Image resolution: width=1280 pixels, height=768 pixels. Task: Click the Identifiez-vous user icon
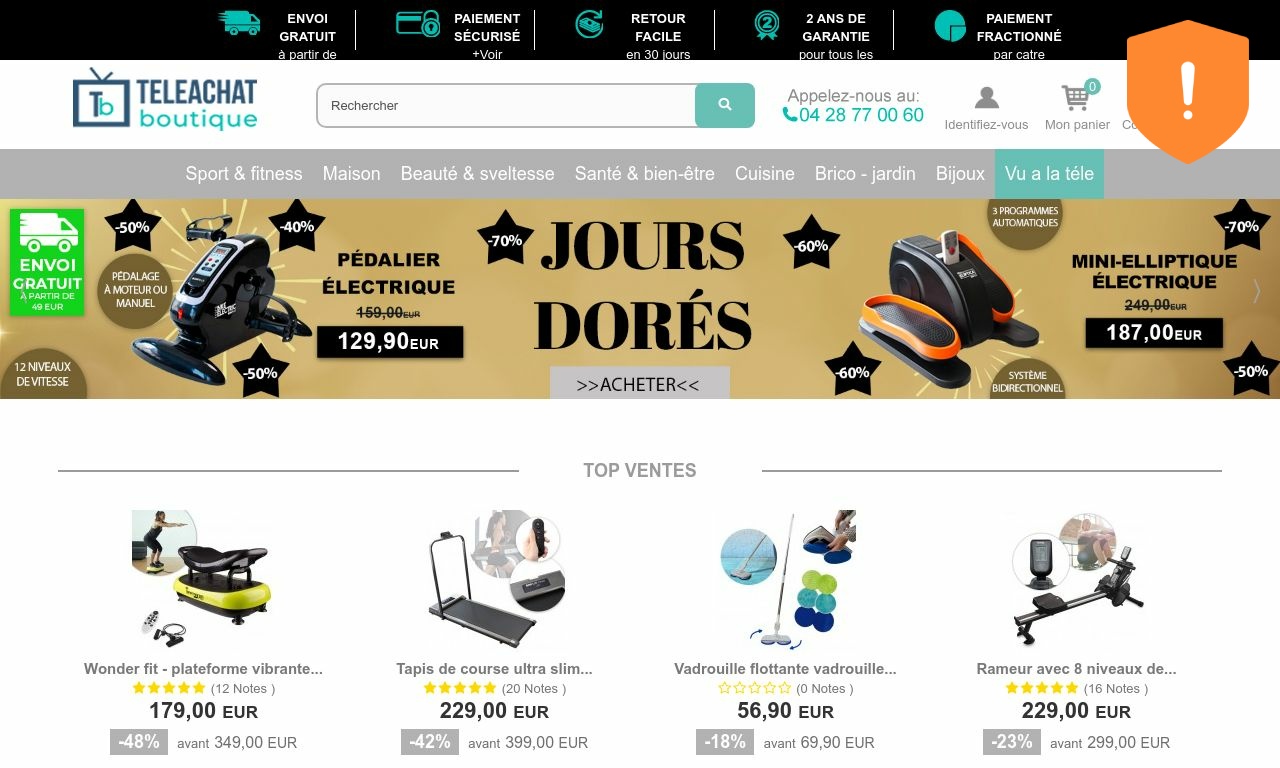click(987, 98)
